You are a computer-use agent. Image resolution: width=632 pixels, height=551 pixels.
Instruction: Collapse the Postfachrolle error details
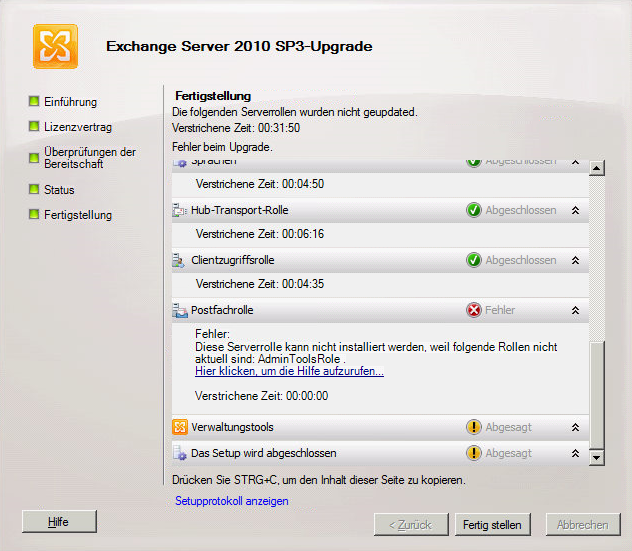(x=576, y=310)
